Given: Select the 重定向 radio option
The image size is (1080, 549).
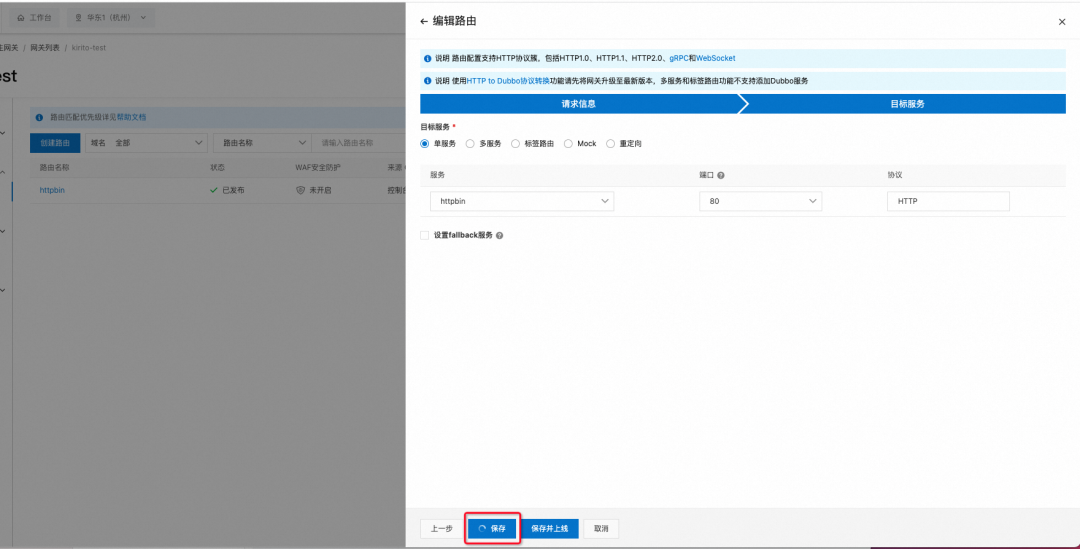Looking at the screenshot, I should pyautogui.click(x=610, y=144).
